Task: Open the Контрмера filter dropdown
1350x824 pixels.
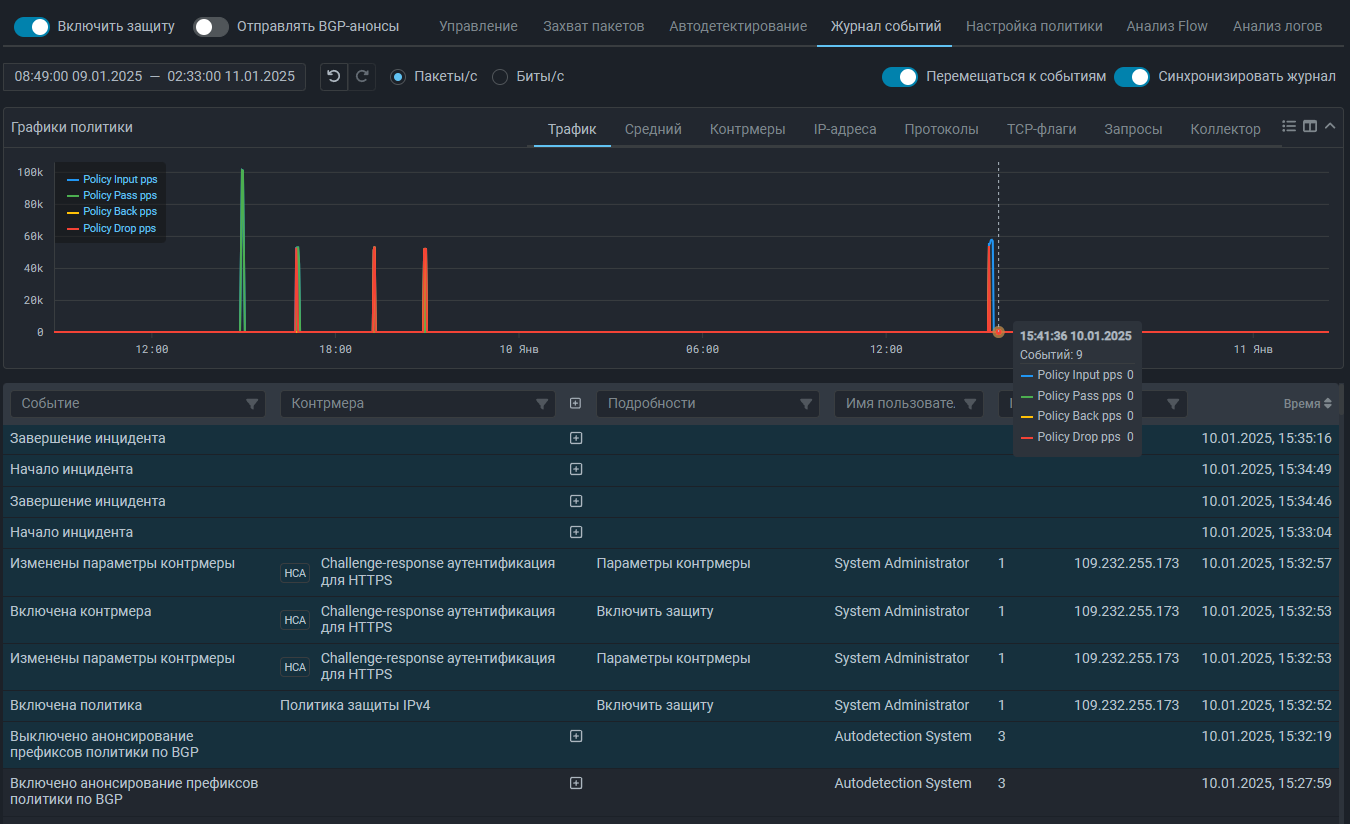Action: (417, 404)
